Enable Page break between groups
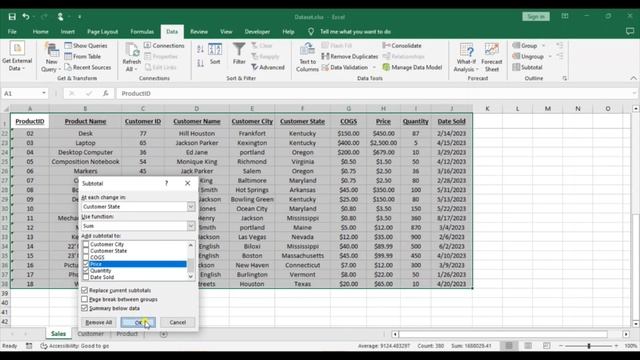The height and width of the screenshot is (360, 640). pos(84,299)
